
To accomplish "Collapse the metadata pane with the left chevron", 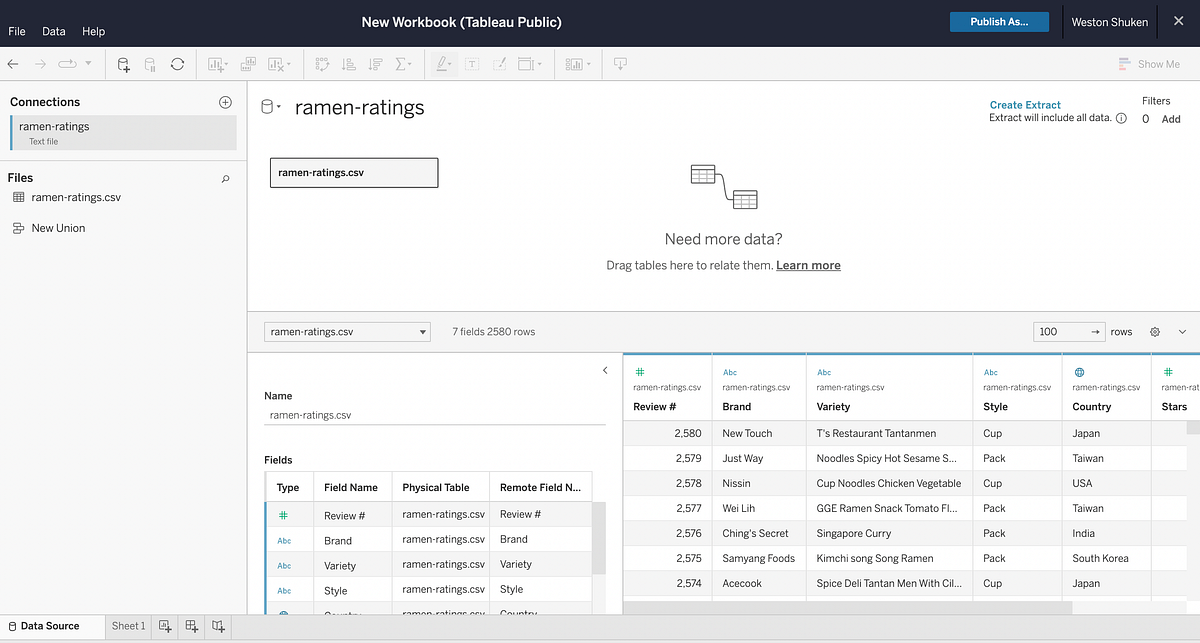I will (x=604, y=370).
